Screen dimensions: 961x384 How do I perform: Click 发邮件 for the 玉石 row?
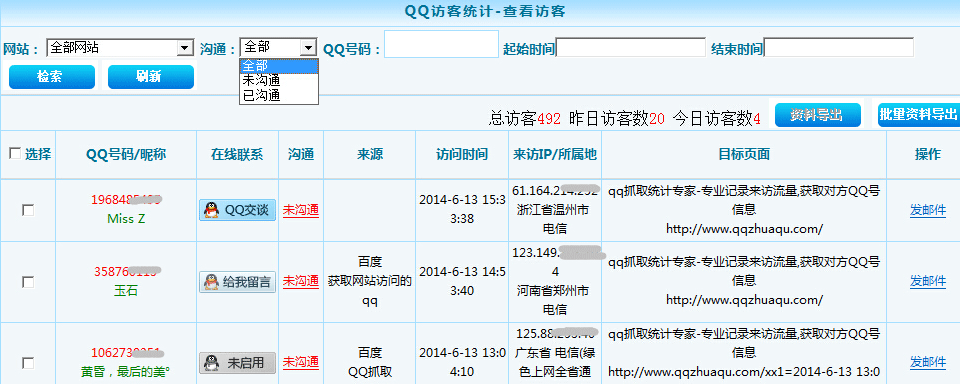[x=928, y=282]
